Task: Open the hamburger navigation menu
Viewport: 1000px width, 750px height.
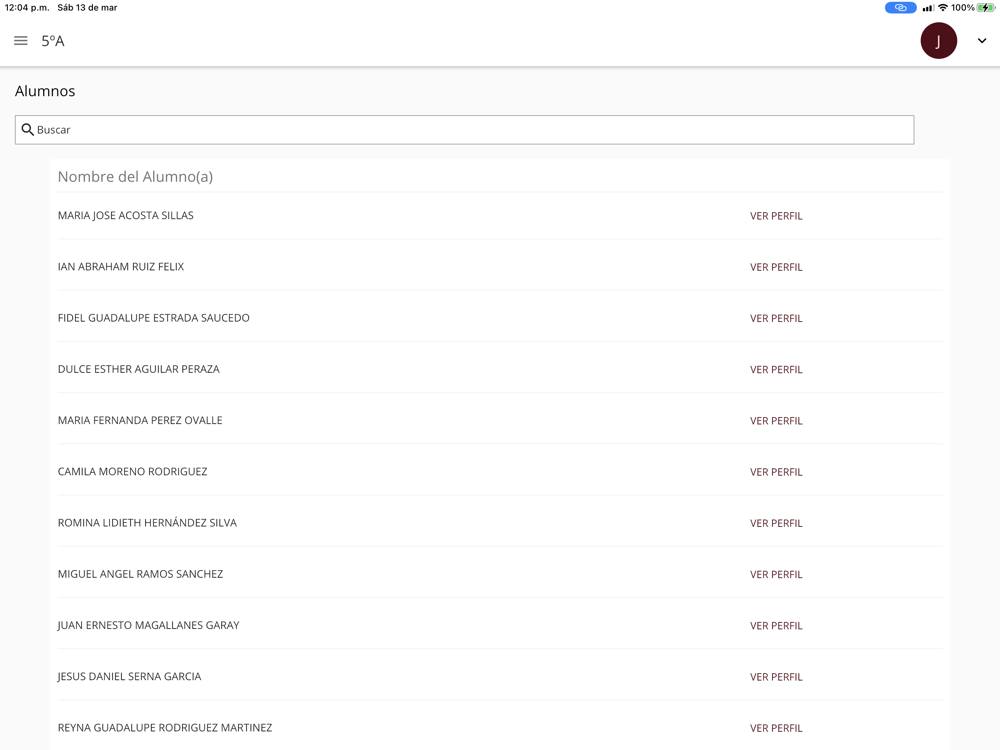Action: point(20,41)
